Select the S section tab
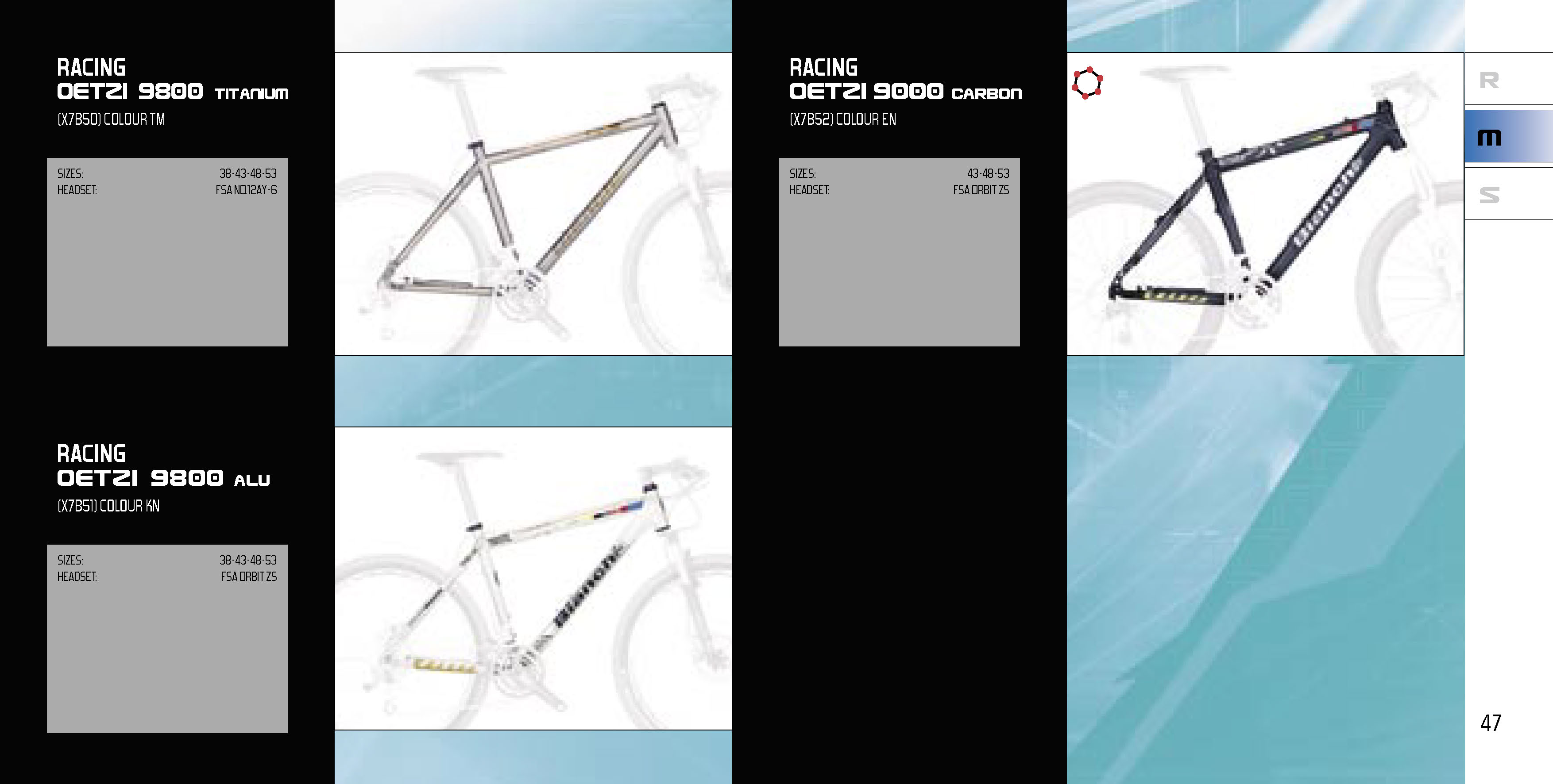Screen dimensions: 1553x784 coord(1508,194)
